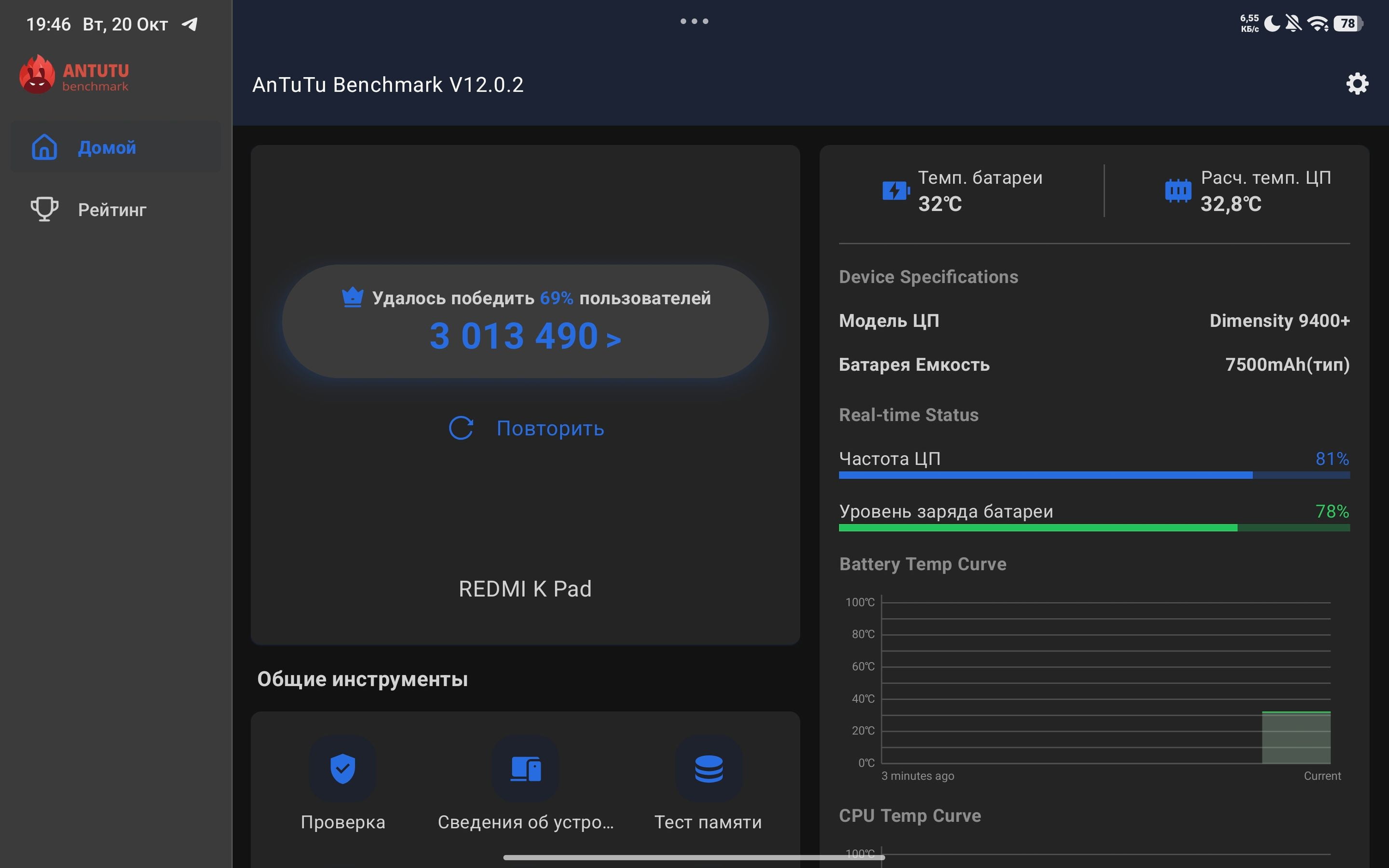Tap the muted bell status icon

(x=1293, y=24)
